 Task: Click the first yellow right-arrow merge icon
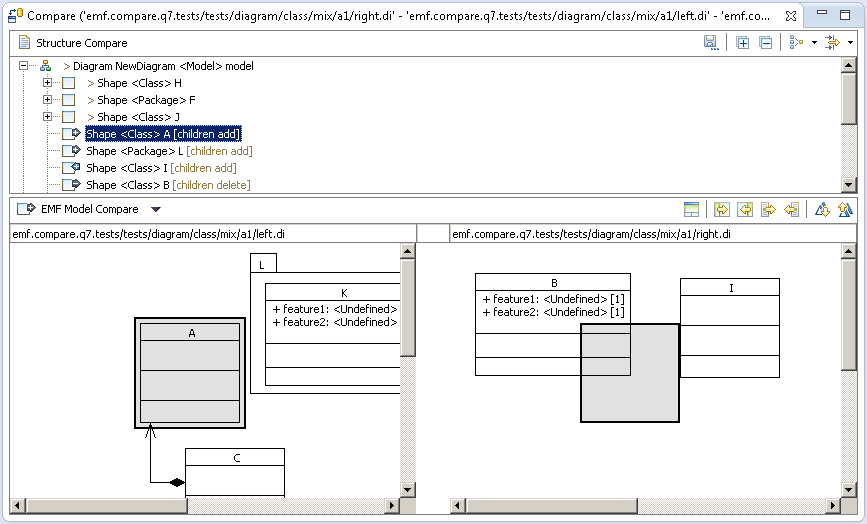721,209
